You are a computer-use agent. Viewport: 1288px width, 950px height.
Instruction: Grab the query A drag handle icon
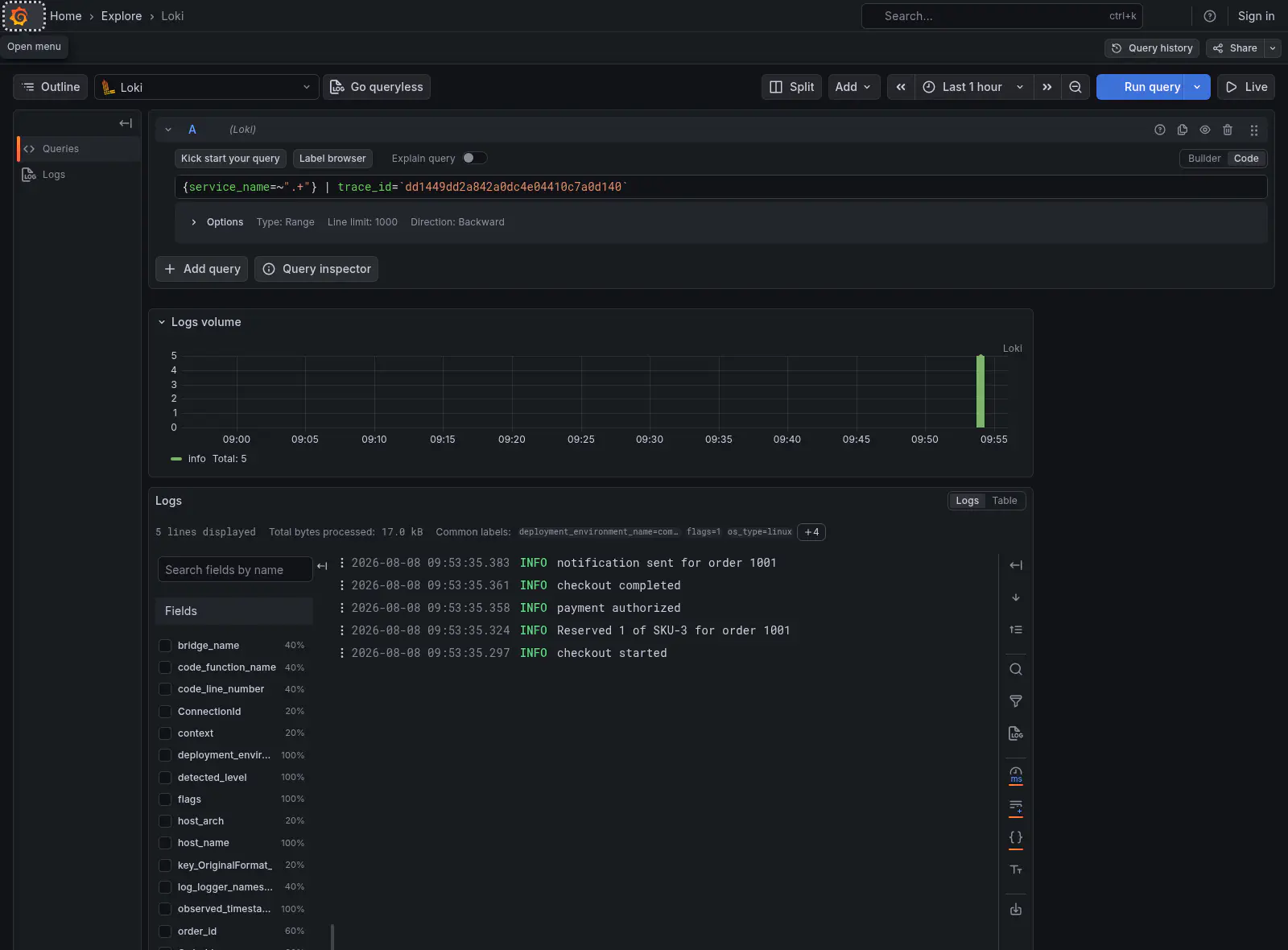coord(1254,130)
